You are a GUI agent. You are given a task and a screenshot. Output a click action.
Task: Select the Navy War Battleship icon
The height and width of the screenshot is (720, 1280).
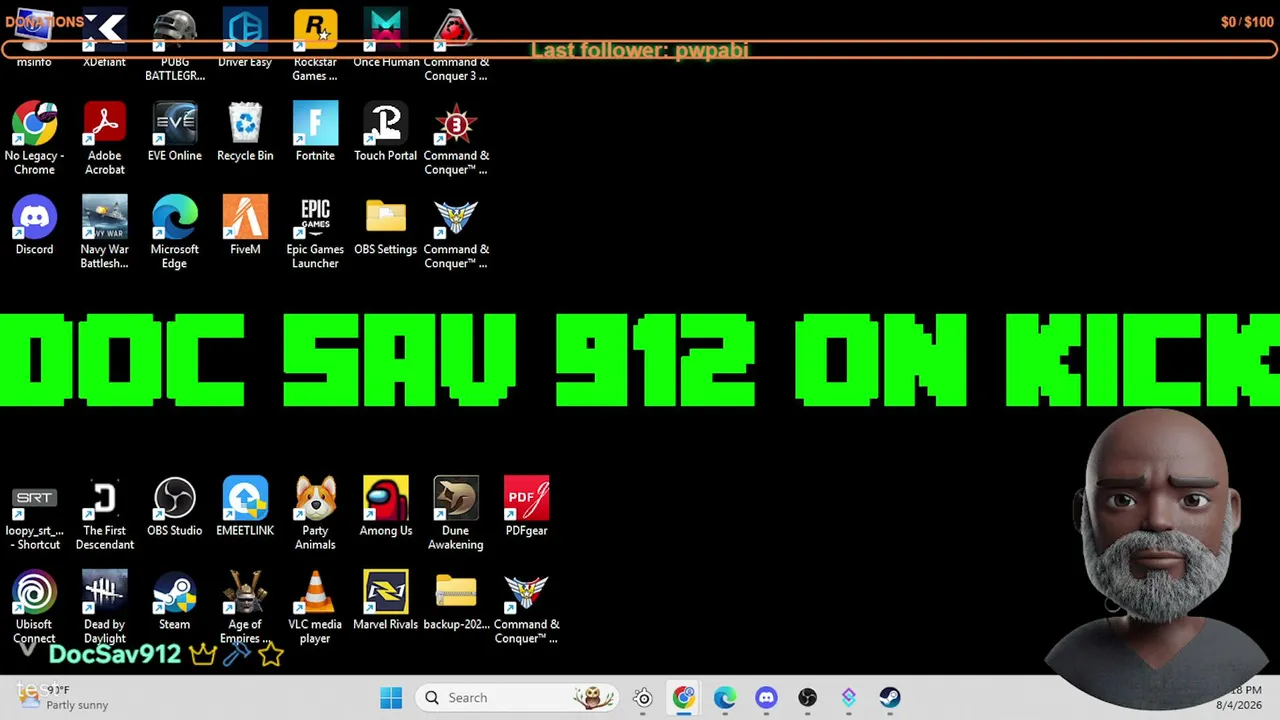tap(104, 233)
